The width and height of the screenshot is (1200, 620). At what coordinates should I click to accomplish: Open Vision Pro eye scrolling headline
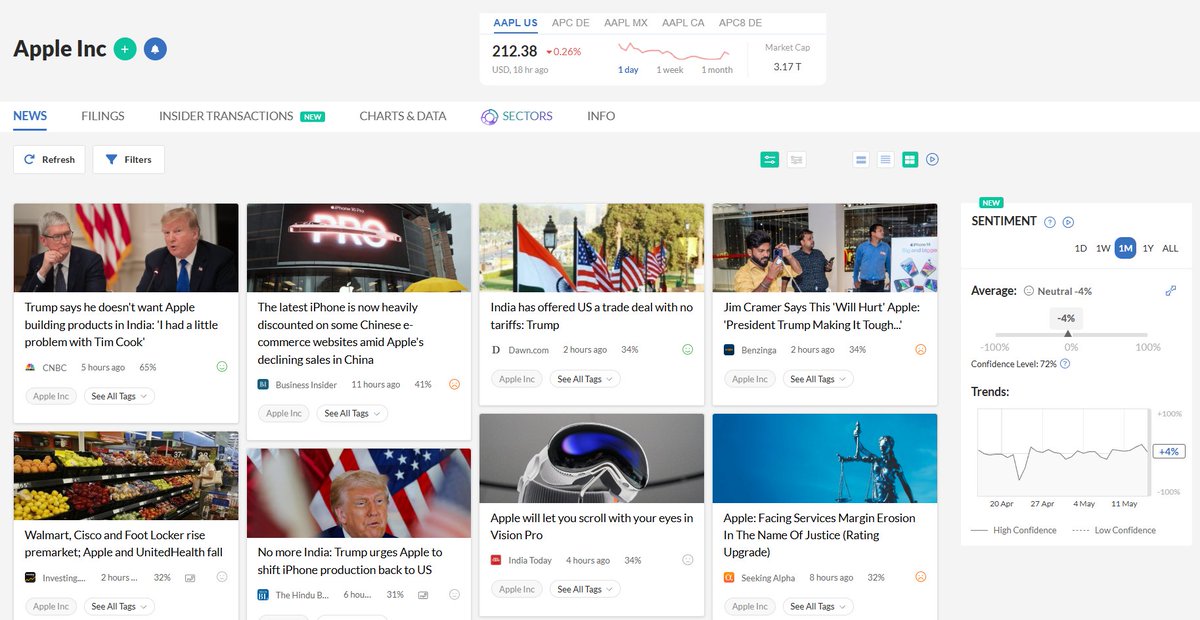pos(592,526)
